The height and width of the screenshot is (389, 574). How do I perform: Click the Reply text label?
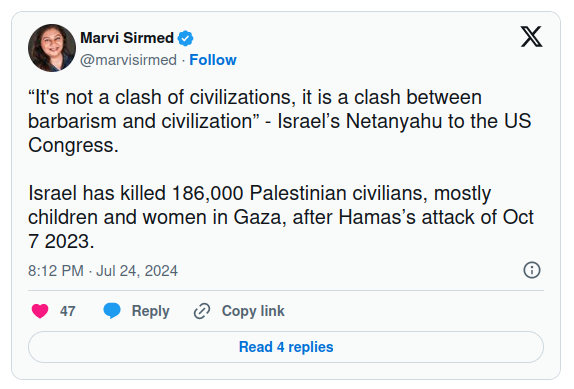click(150, 311)
